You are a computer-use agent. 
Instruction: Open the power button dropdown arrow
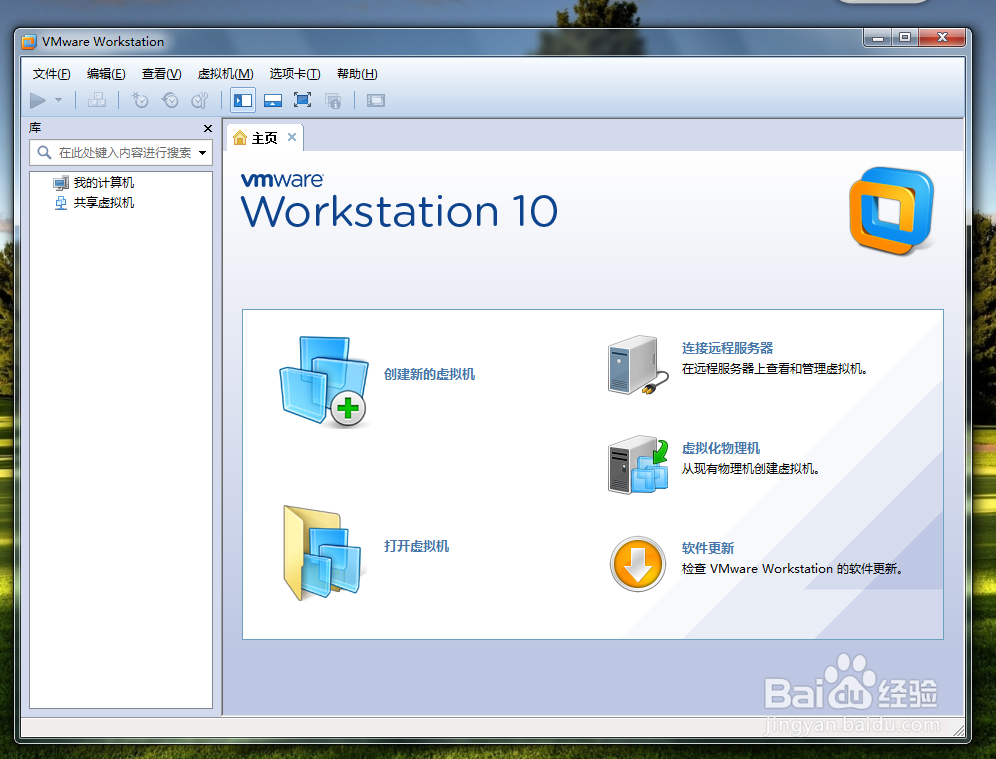[x=58, y=100]
